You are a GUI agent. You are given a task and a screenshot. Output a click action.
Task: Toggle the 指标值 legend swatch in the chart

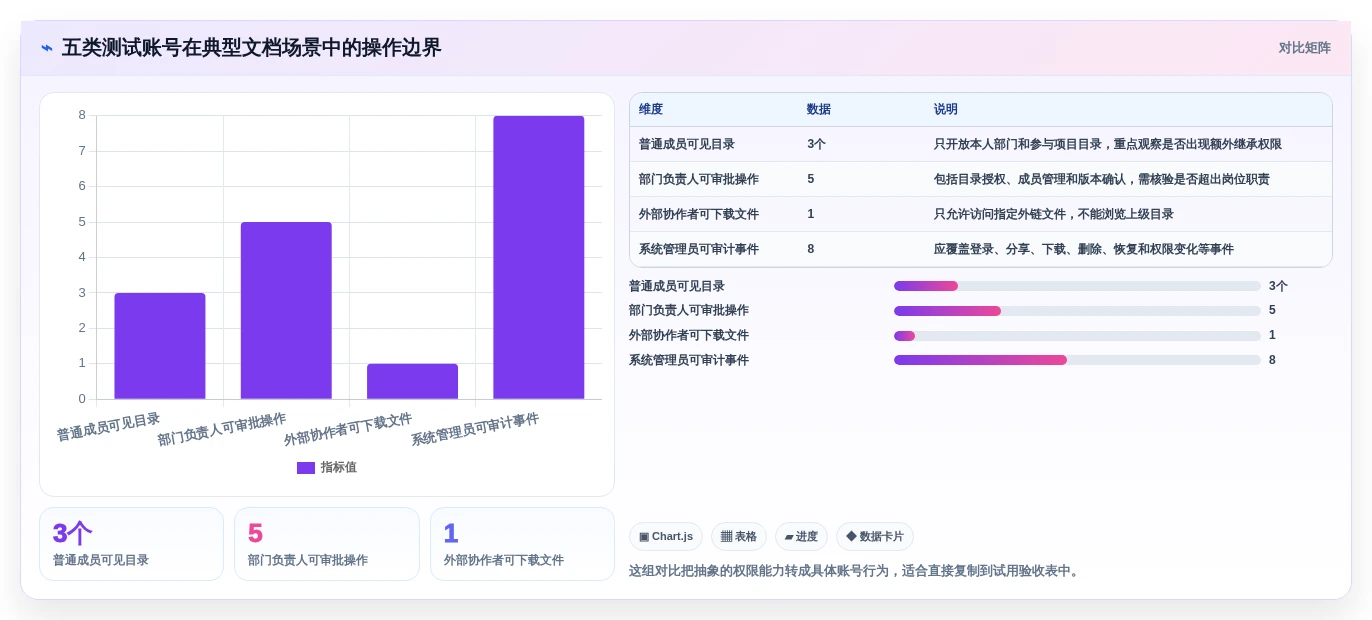[x=306, y=467]
